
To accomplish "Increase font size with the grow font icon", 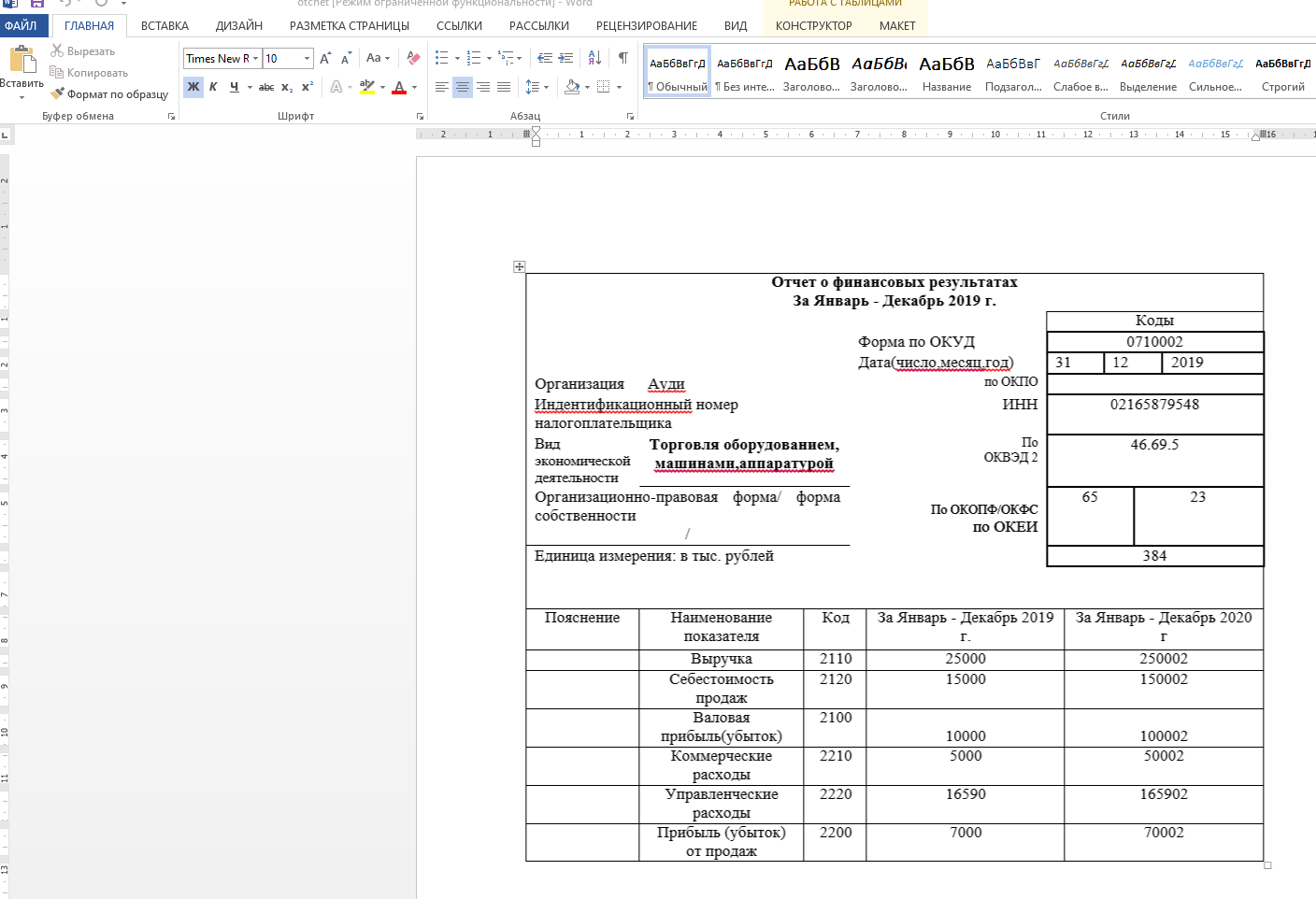I will pos(325,58).
